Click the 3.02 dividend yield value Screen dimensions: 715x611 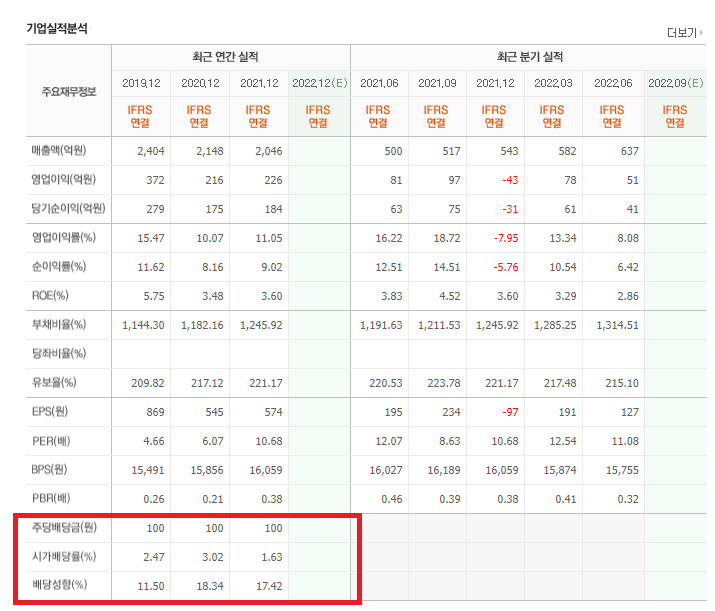point(212,557)
